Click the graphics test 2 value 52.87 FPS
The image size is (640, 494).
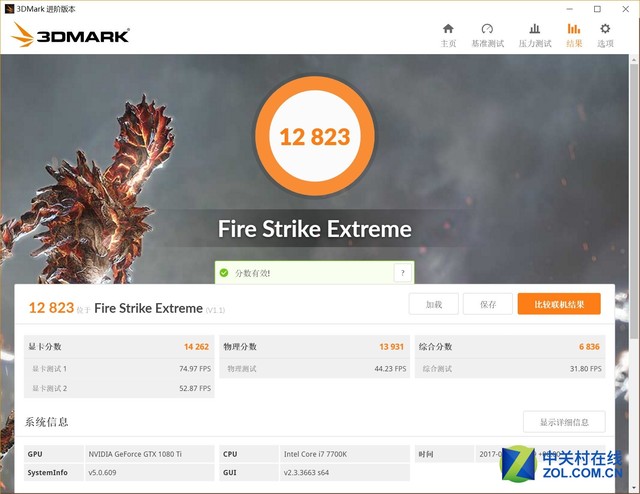pos(195,388)
